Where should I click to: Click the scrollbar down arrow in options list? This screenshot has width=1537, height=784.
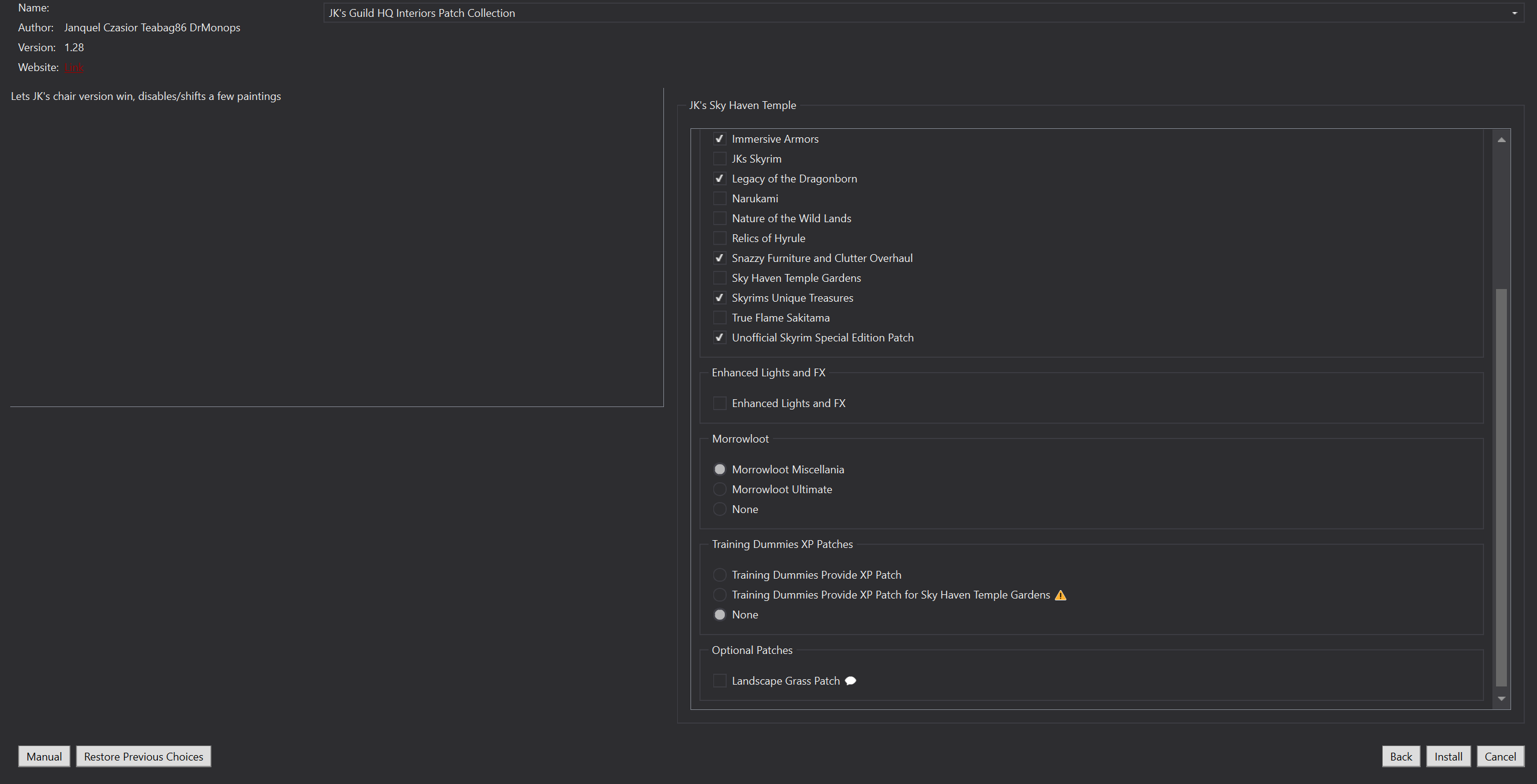click(1501, 698)
